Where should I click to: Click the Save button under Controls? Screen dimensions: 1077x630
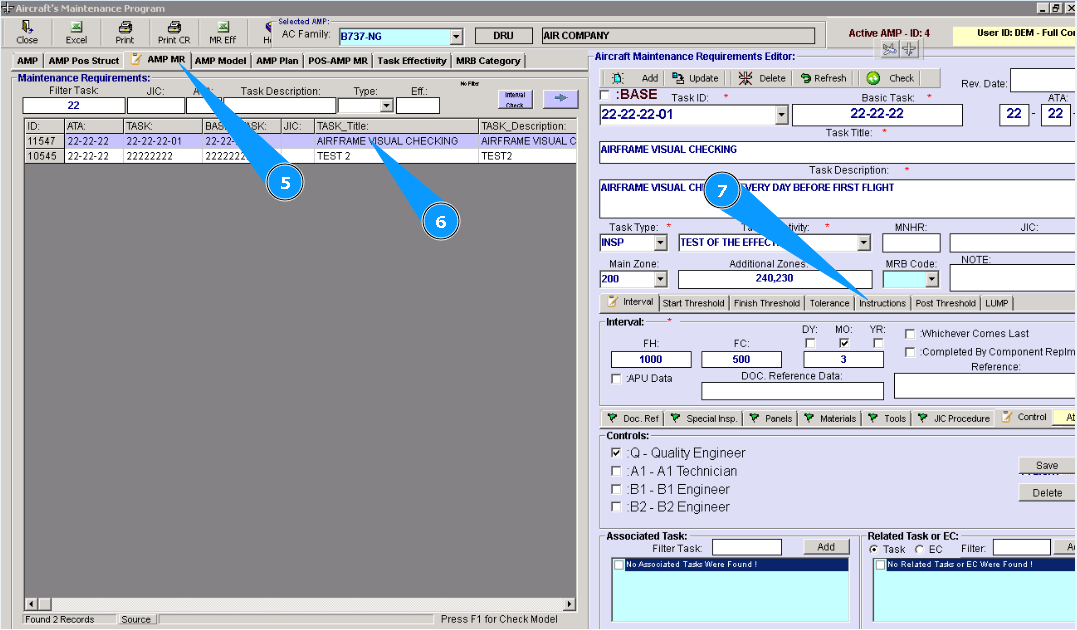click(1047, 466)
